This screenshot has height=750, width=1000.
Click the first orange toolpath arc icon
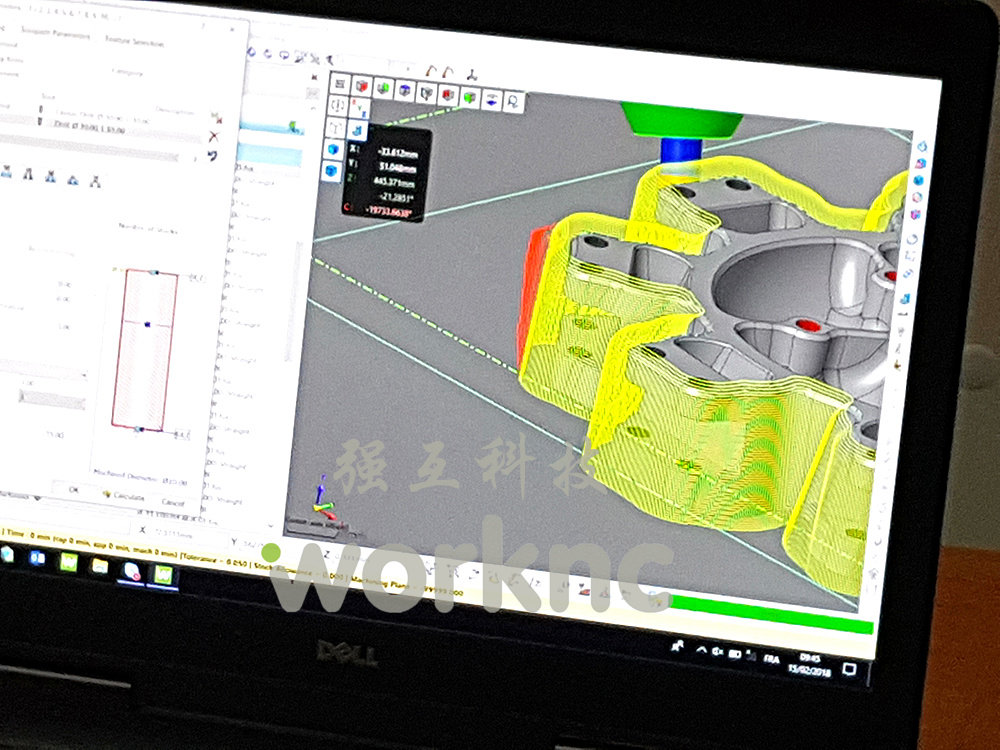click(432, 70)
